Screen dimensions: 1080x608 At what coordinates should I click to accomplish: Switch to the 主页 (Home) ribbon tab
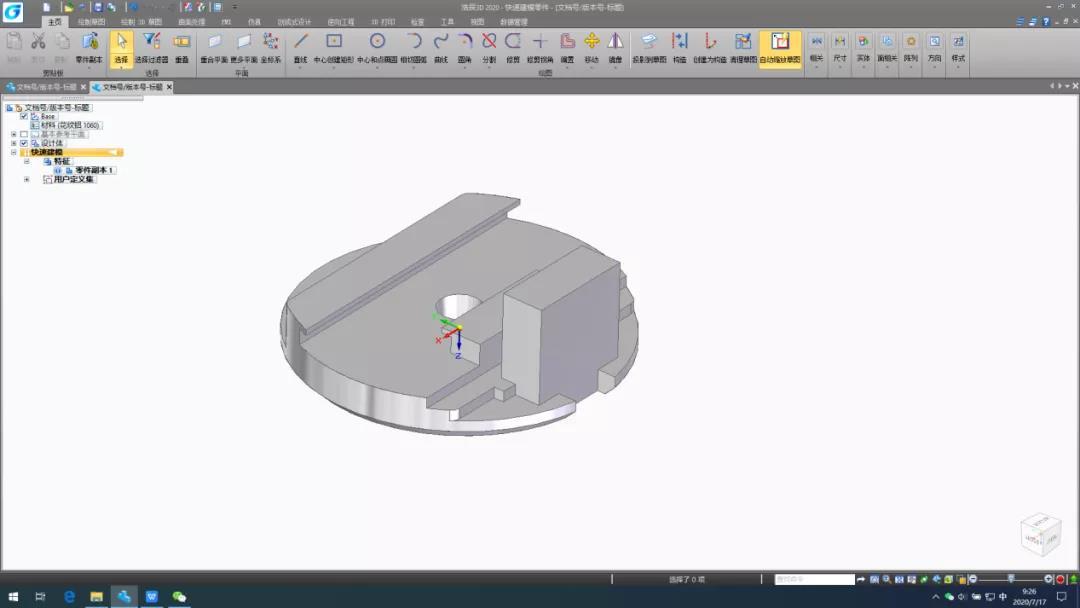(x=54, y=22)
